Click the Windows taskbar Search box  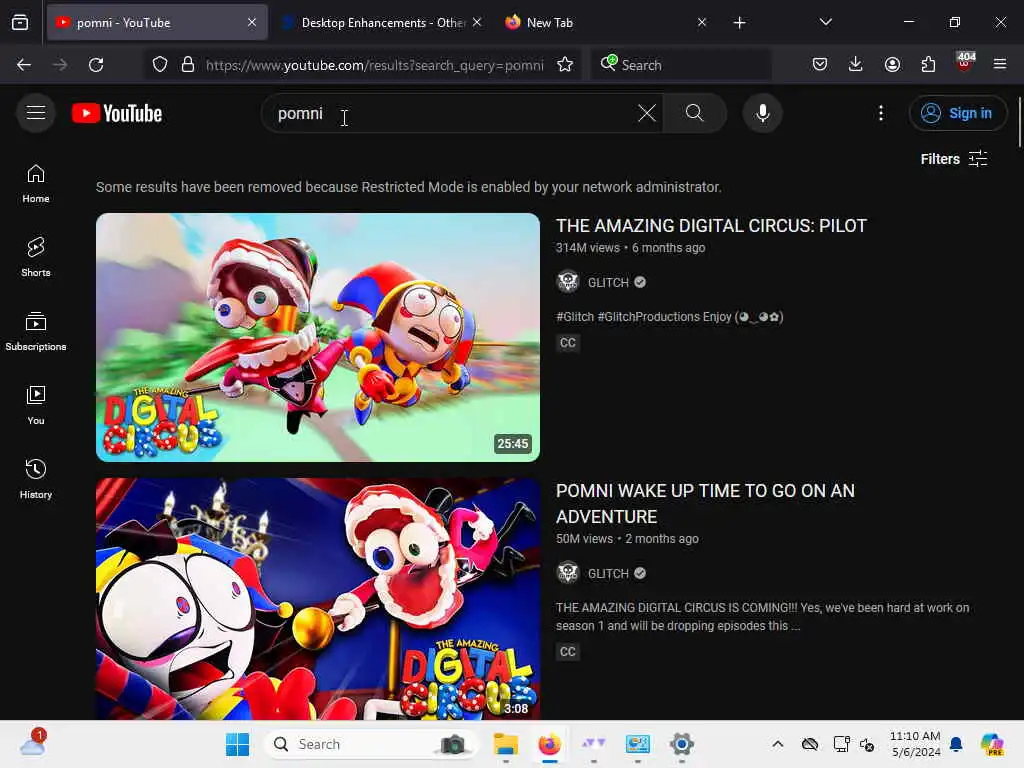click(x=370, y=744)
